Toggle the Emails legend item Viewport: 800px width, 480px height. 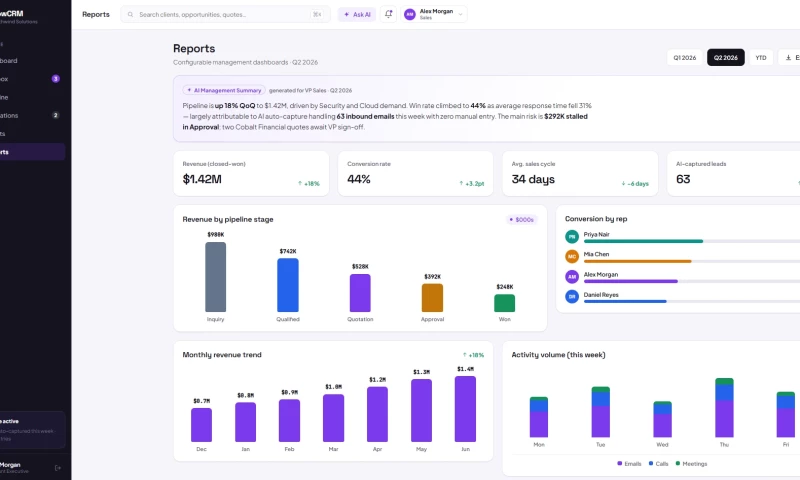pyautogui.click(x=629, y=464)
